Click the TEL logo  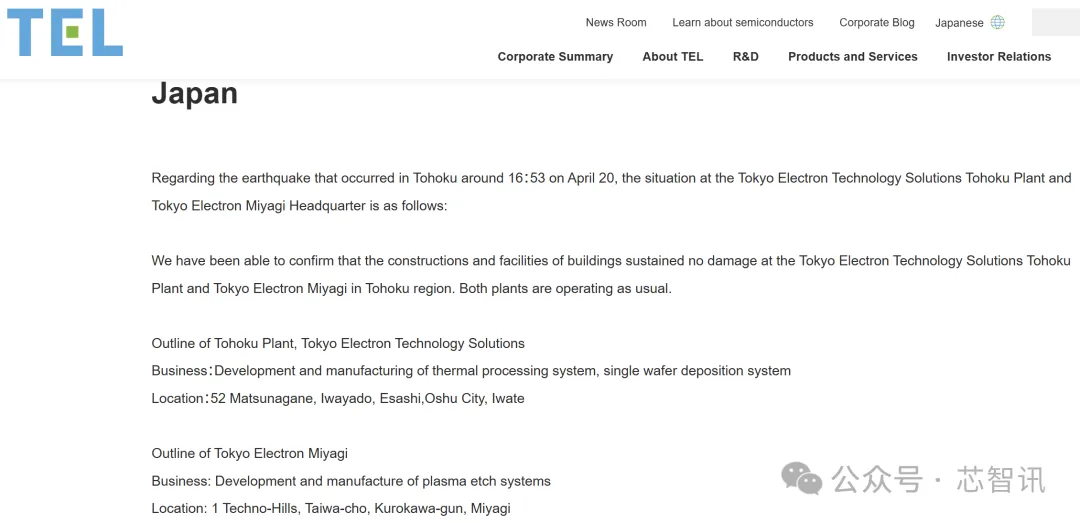[x=65, y=32]
